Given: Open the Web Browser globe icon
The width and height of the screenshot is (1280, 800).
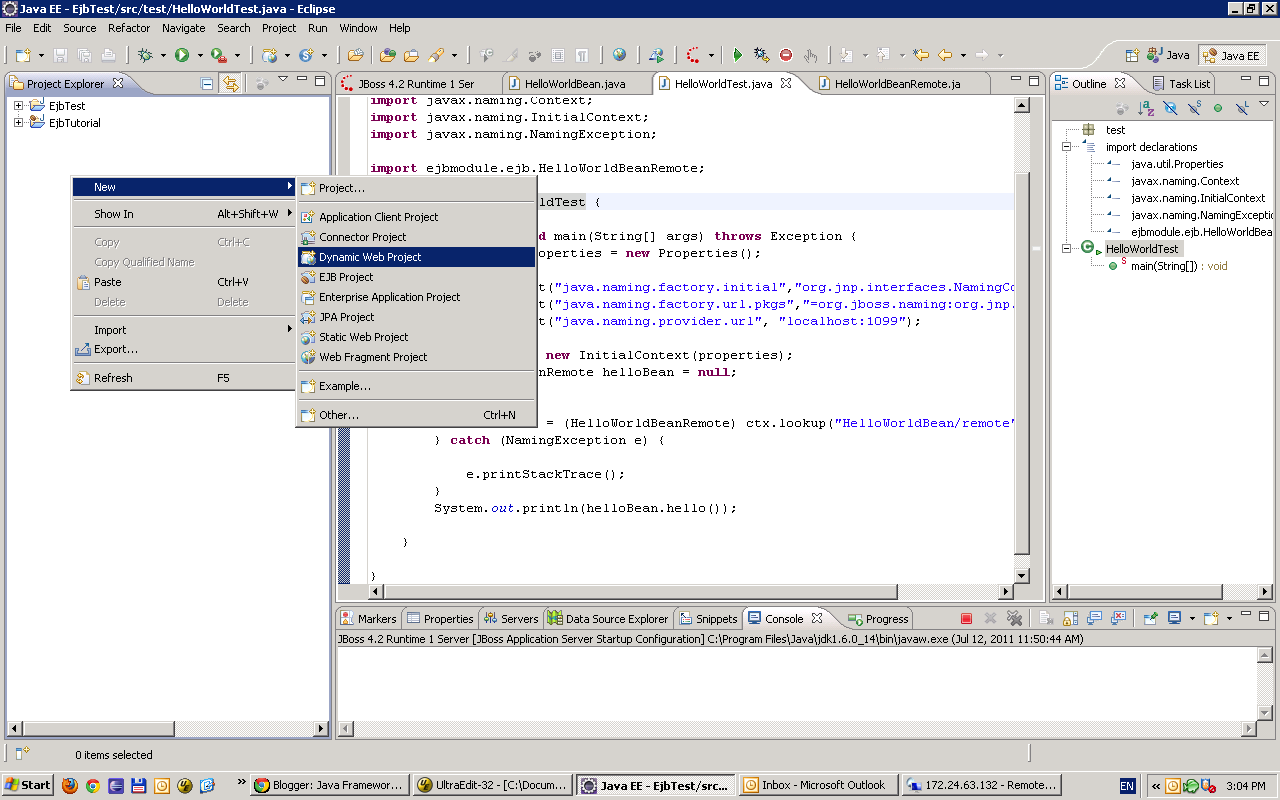Looking at the screenshot, I should pos(621,54).
